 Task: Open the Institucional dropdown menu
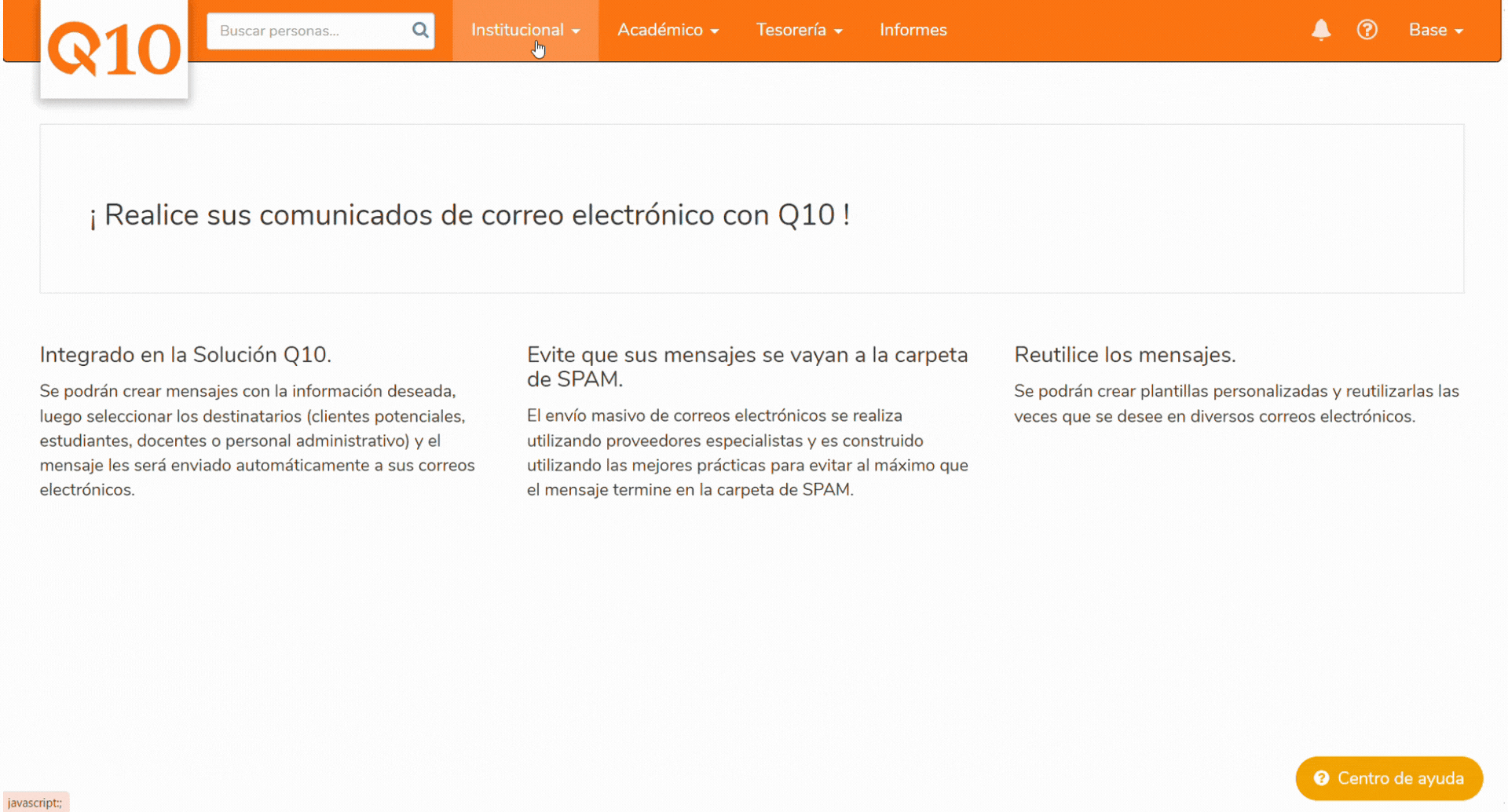point(525,30)
